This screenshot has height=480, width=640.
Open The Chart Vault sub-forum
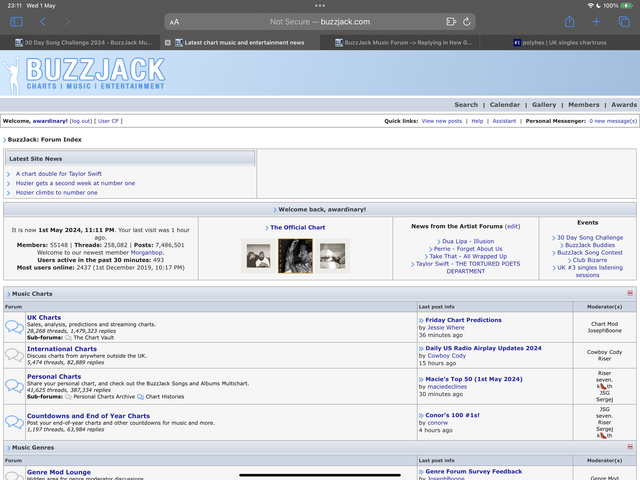[94, 338]
